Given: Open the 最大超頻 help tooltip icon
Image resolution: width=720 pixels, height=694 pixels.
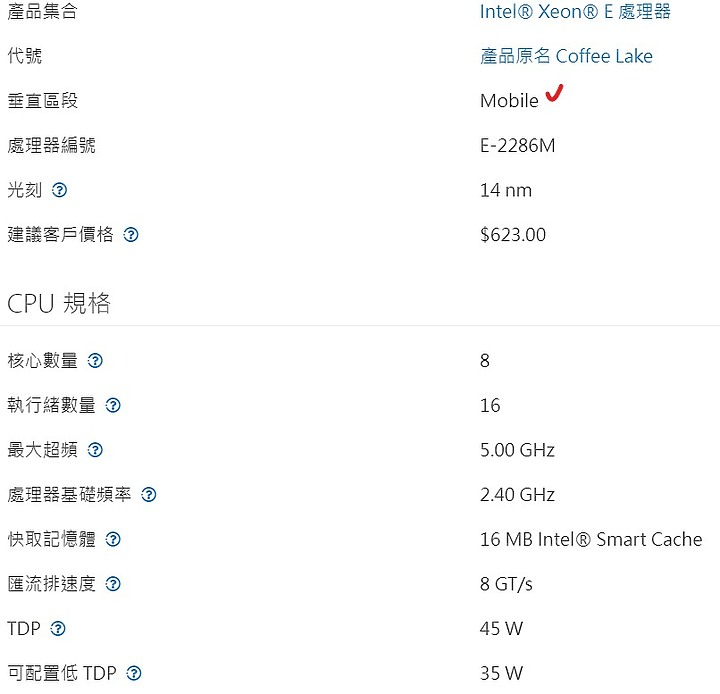Looking at the screenshot, I should [x=95, y=450].
